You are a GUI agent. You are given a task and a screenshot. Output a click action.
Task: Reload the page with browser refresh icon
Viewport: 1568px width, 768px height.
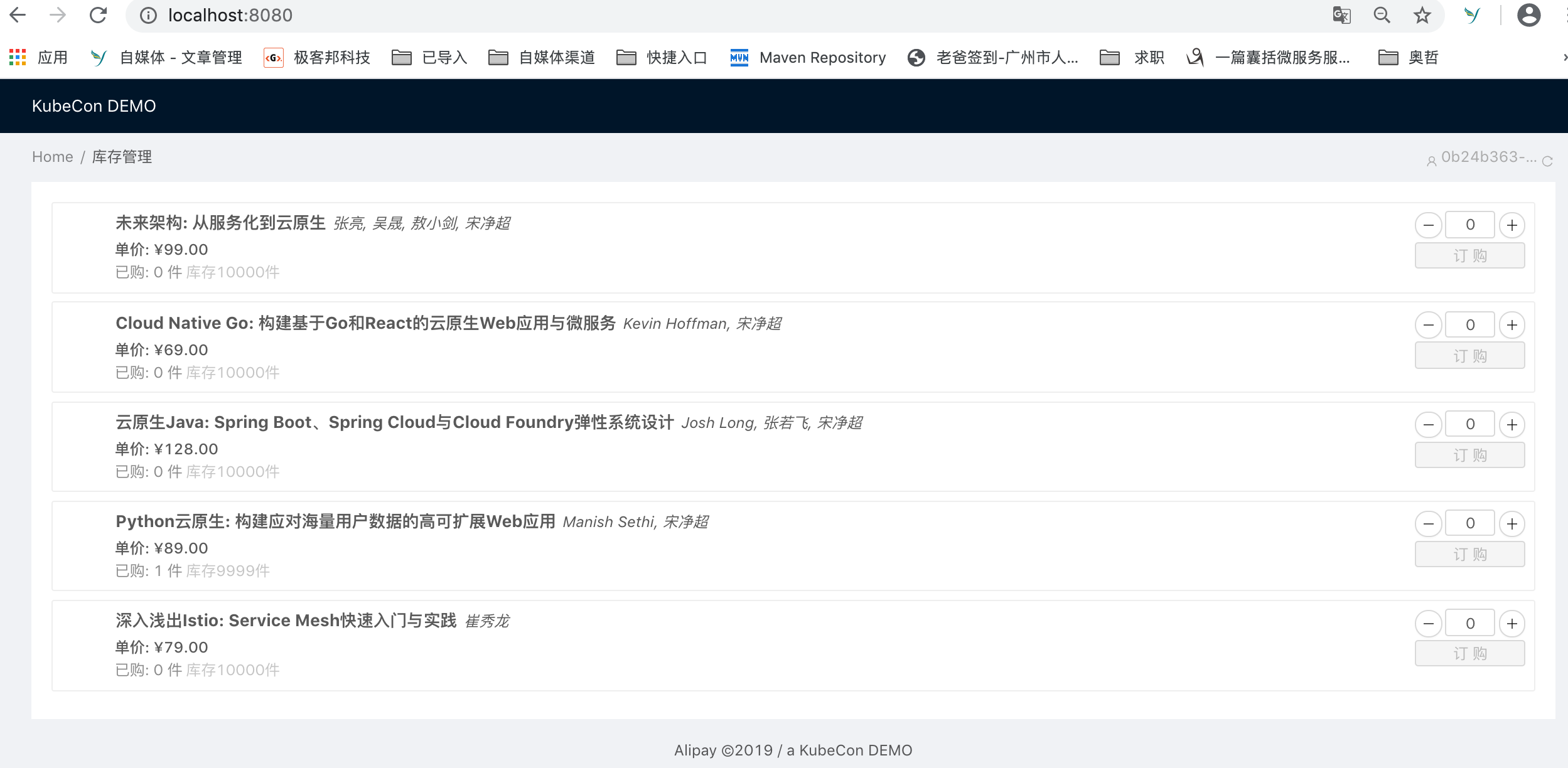click(x=98, y=15)
